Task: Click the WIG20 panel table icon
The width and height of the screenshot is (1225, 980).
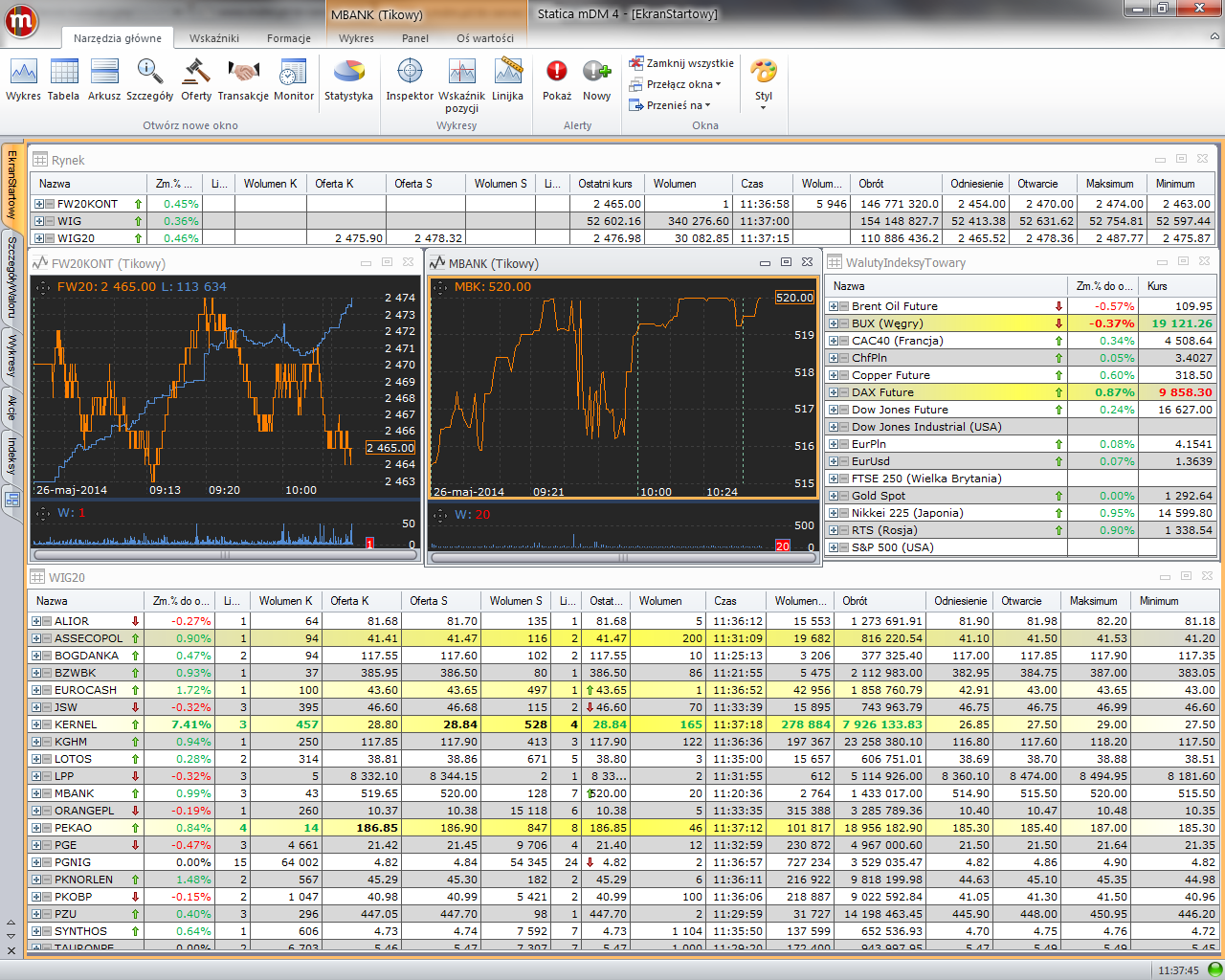Action: pos(37,577)
